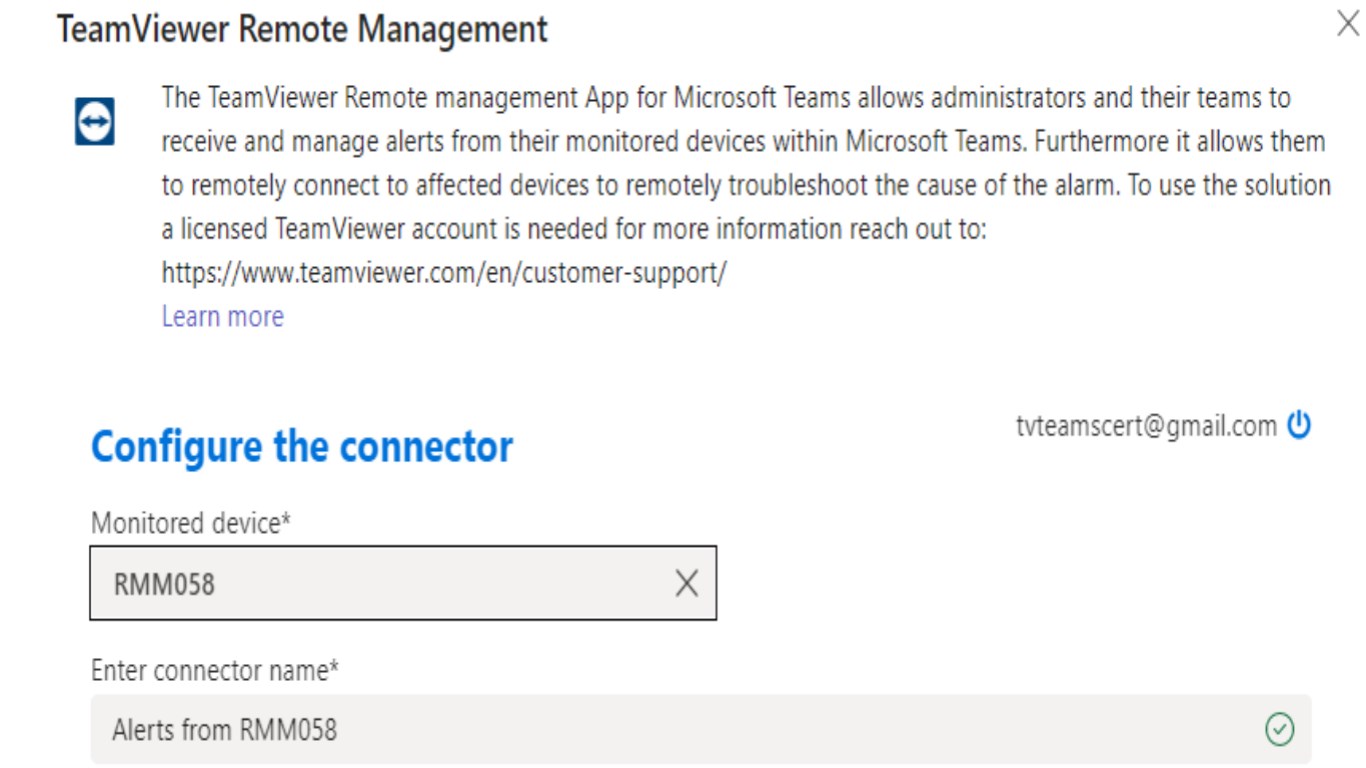
Task: Click the 'Enter connector name*' field label
Action: pyautogui.click(x=214, y=670)
